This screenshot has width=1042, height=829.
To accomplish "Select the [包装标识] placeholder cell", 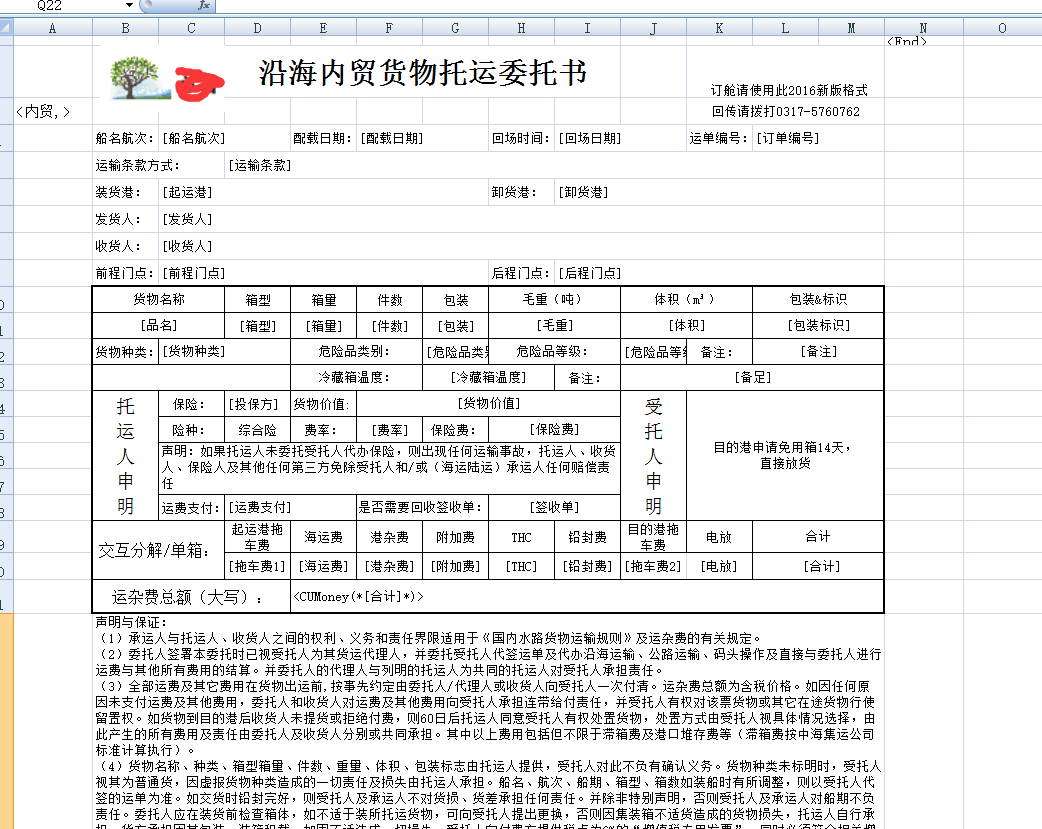I will point(818,326).
